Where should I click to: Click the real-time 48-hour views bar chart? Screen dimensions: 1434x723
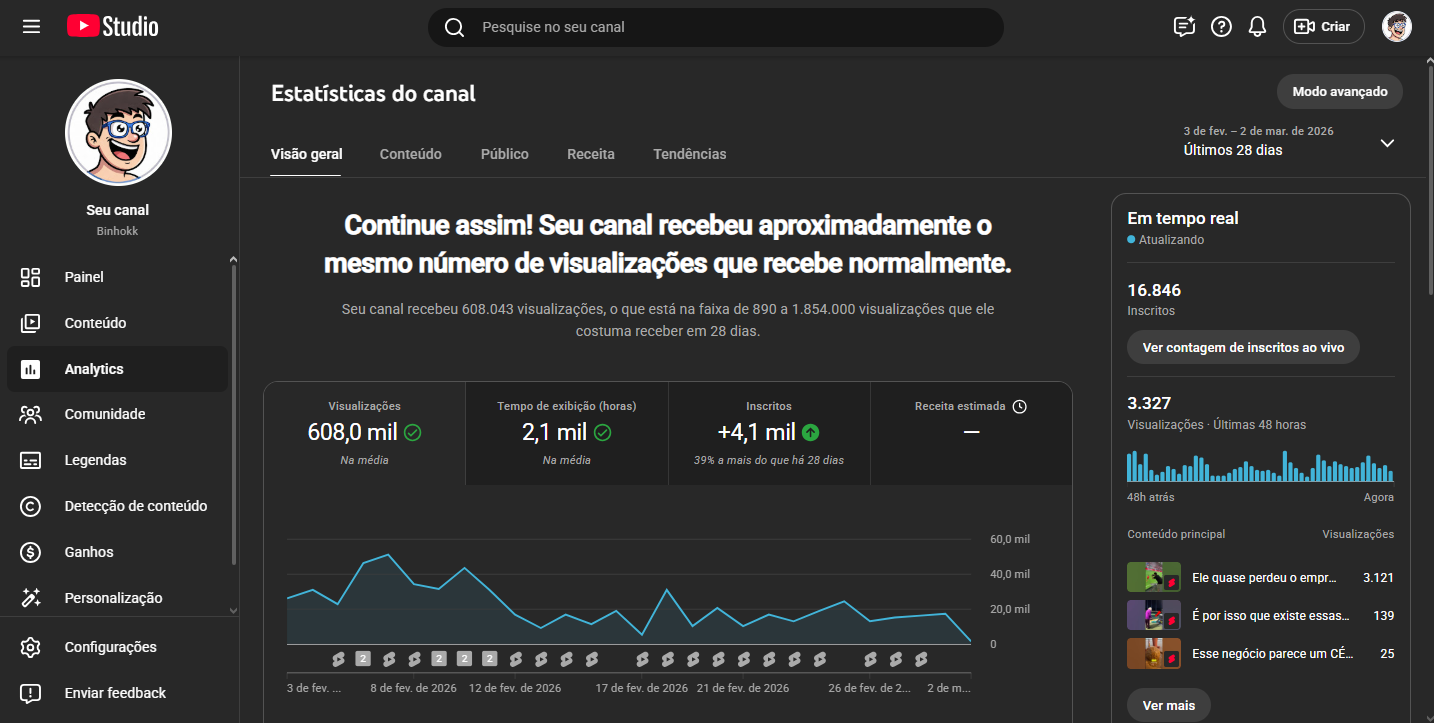click(x=1260, y=466)
